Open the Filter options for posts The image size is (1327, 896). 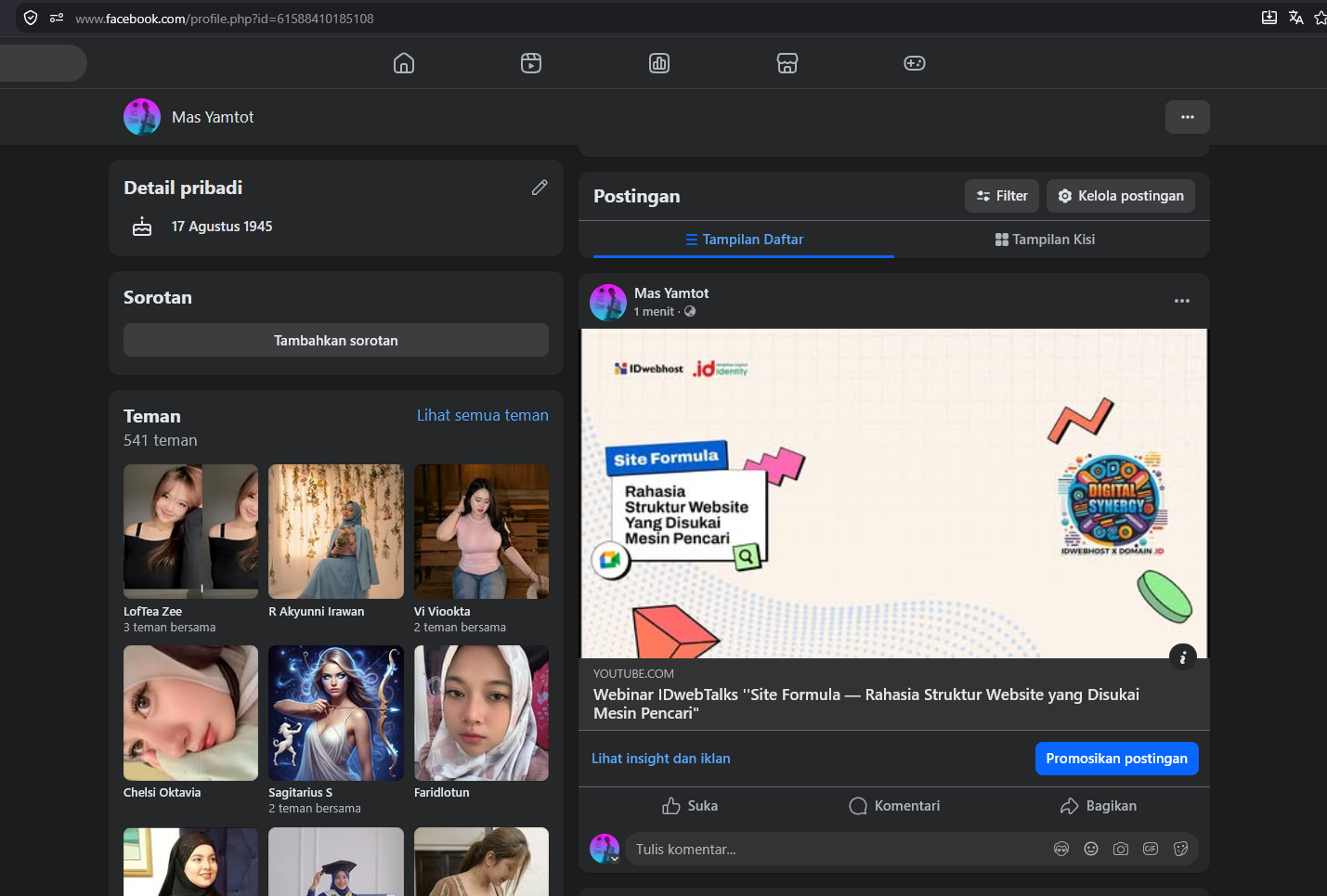tap(1002, 196)
